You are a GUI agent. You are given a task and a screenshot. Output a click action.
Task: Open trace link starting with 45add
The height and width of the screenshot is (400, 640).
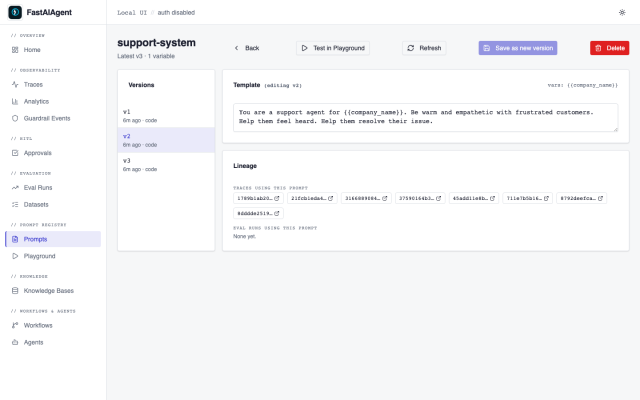474,198
